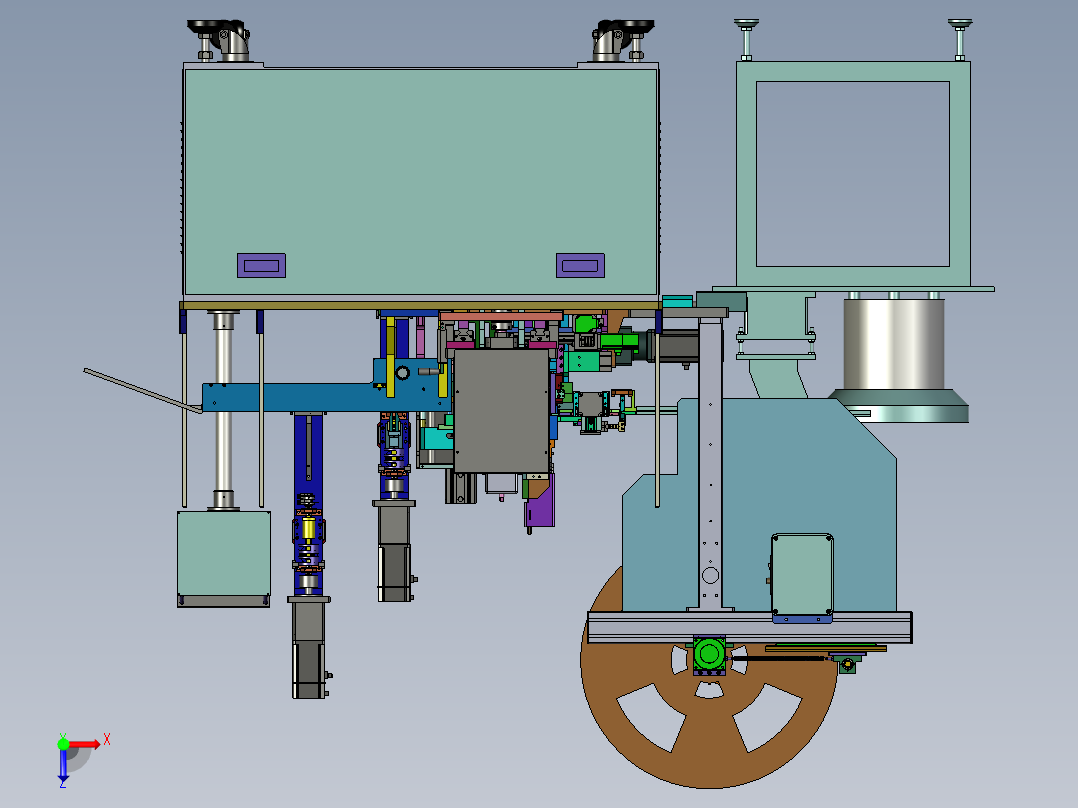Pick the vertical gray perforated column
1078x808 pixels.
(711, 462)
